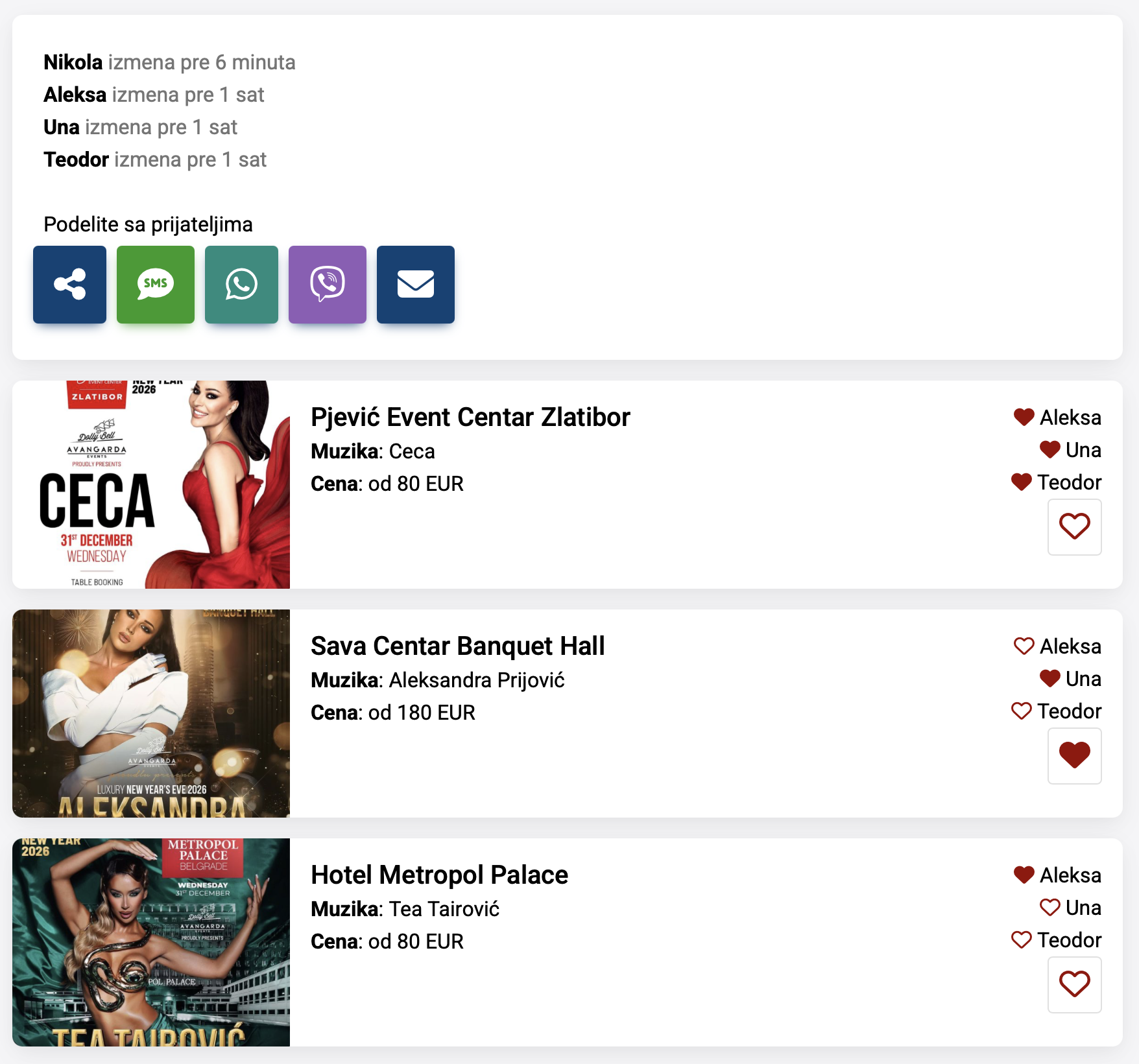Click Teodor in the edit history
The width and height of the screenshot is (1139, 1064).
[x=76, y=160]
